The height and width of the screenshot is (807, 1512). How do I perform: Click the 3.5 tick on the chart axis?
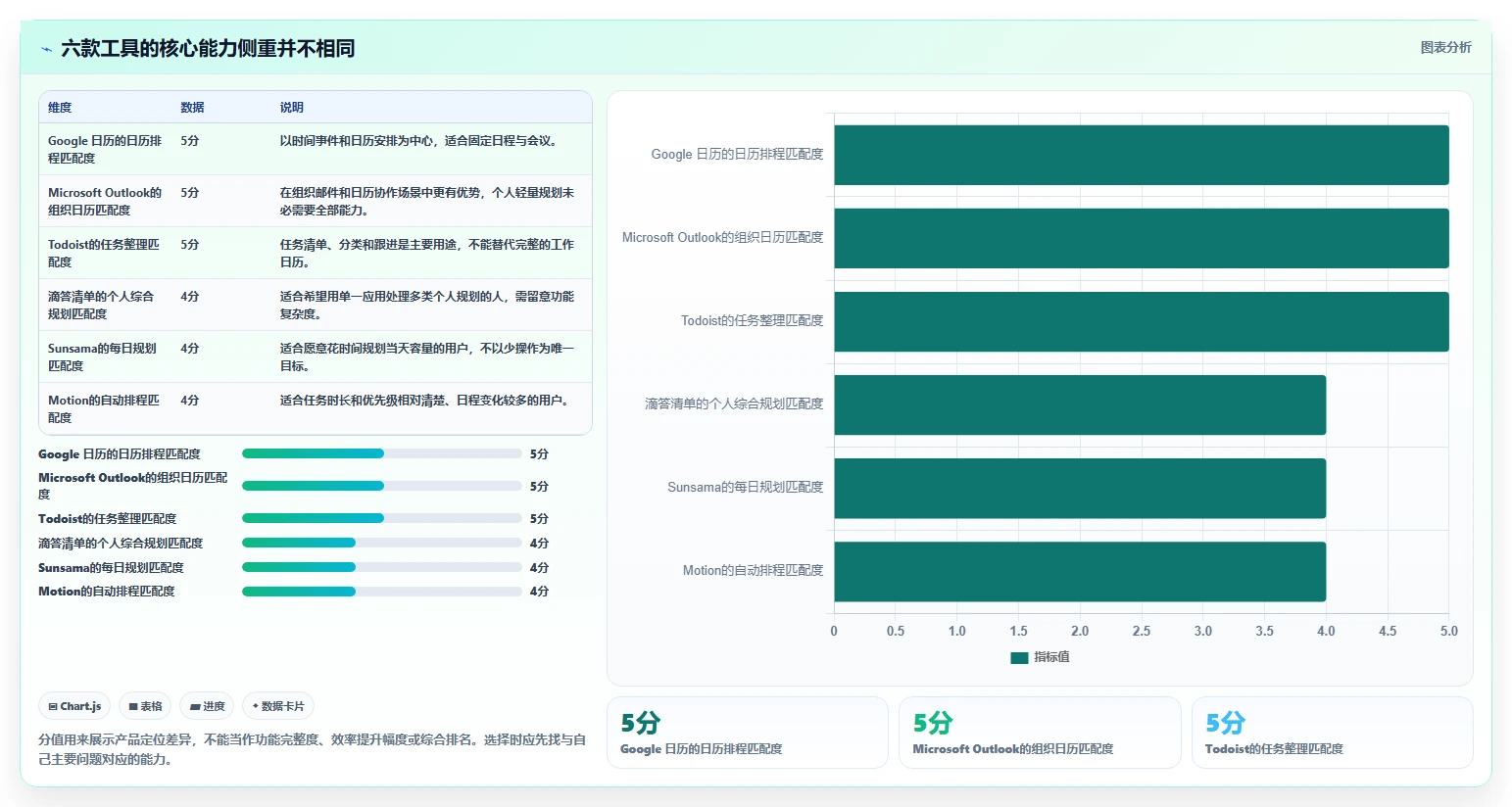[1265, 631]
